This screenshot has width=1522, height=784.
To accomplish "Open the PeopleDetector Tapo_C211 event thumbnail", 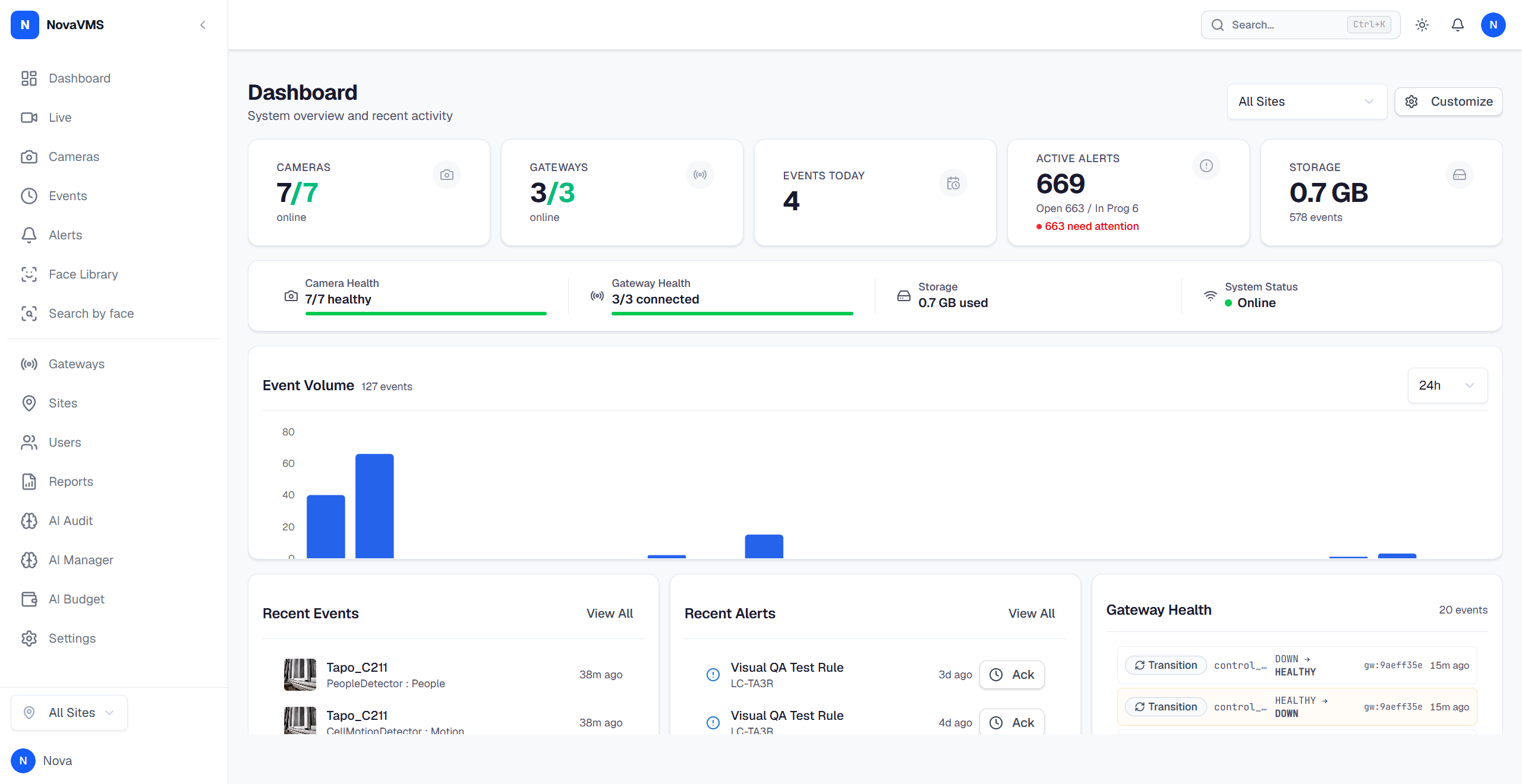I will pos(300,675).
